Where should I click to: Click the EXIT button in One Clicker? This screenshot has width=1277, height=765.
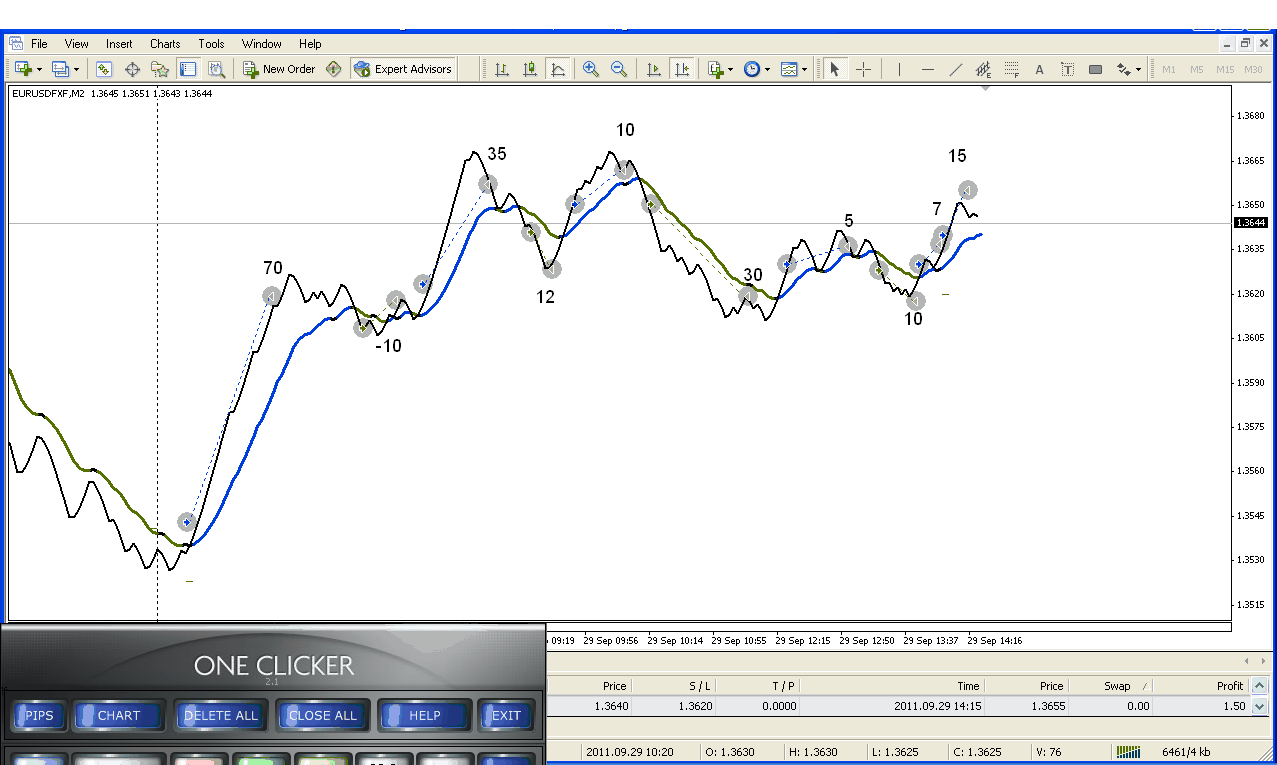pos(505,715)
